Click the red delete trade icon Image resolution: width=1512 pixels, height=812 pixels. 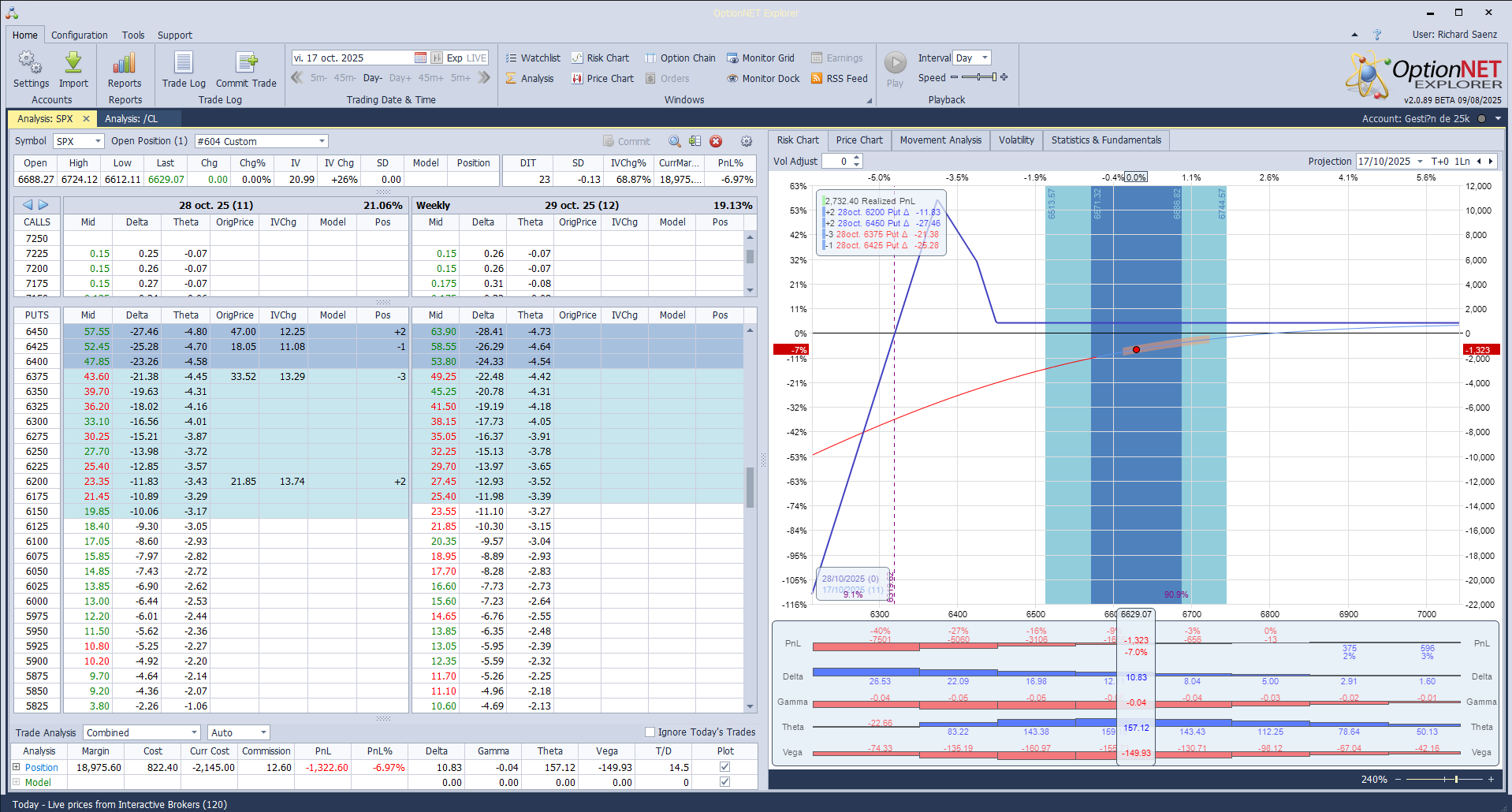[716, 141]
